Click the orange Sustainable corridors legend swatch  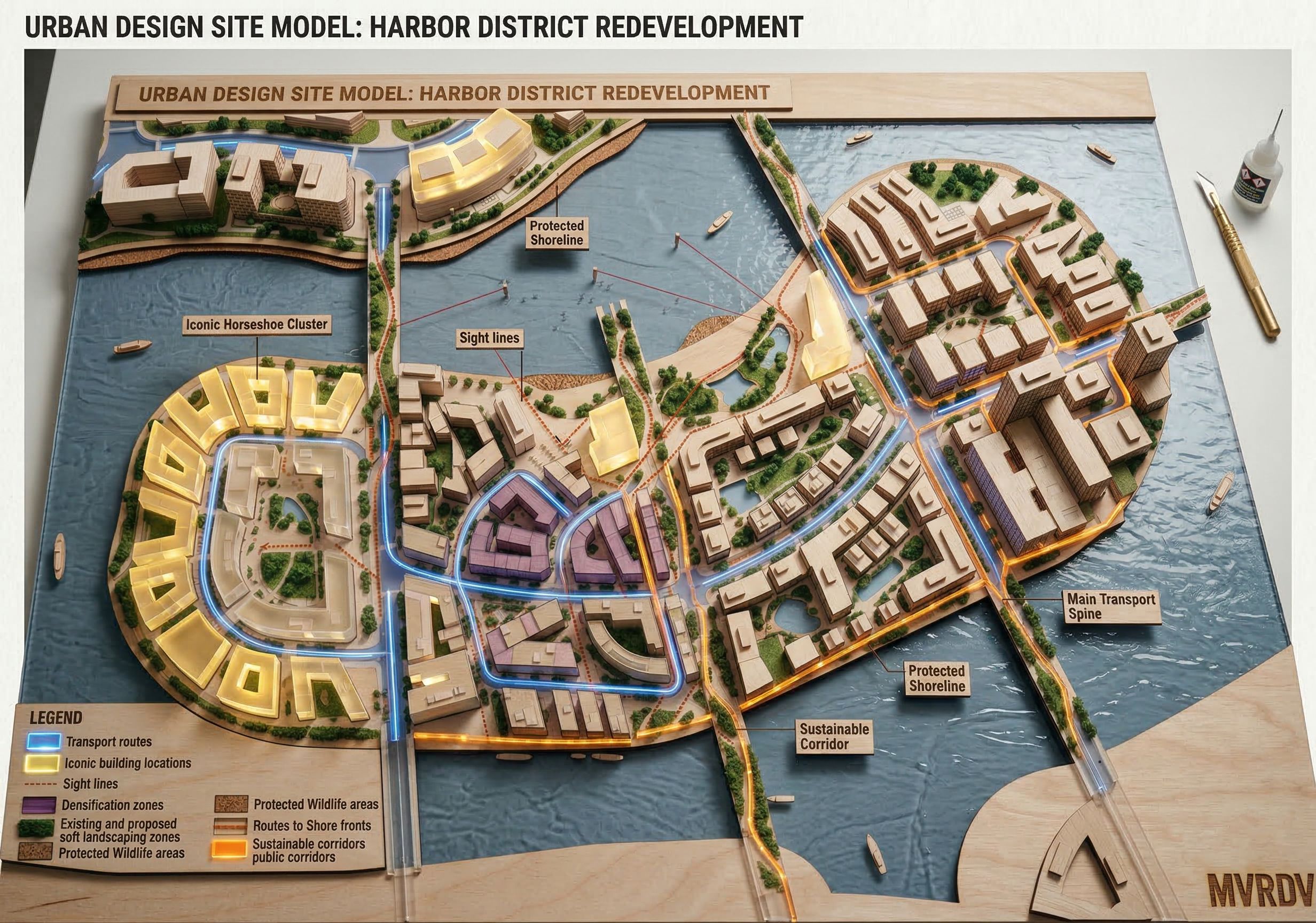click(229, 849)
